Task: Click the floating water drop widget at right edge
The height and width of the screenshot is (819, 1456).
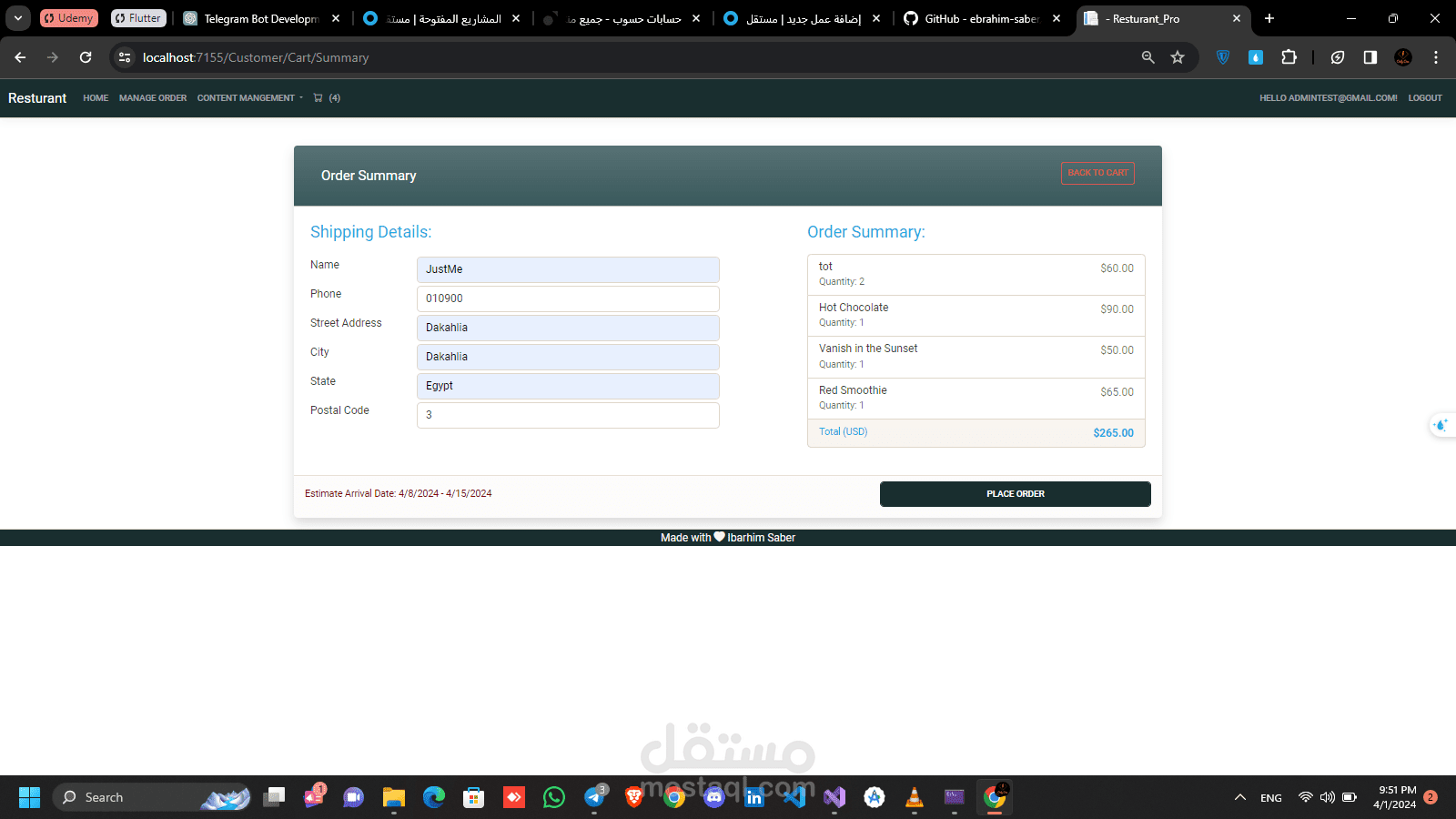Action: click(x=1441, y=425)
